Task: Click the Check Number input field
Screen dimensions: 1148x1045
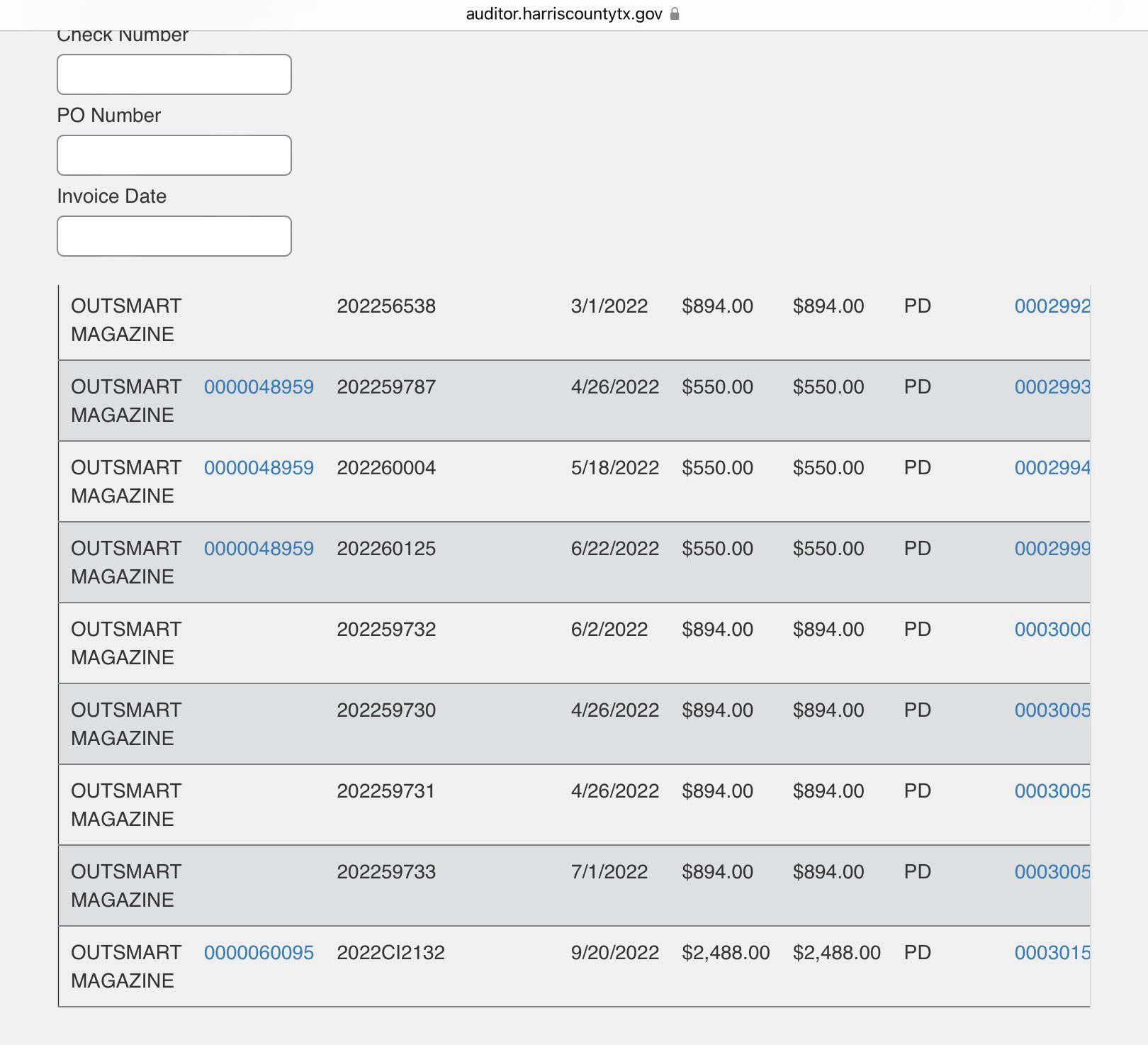Action: [x=174, y=74]
